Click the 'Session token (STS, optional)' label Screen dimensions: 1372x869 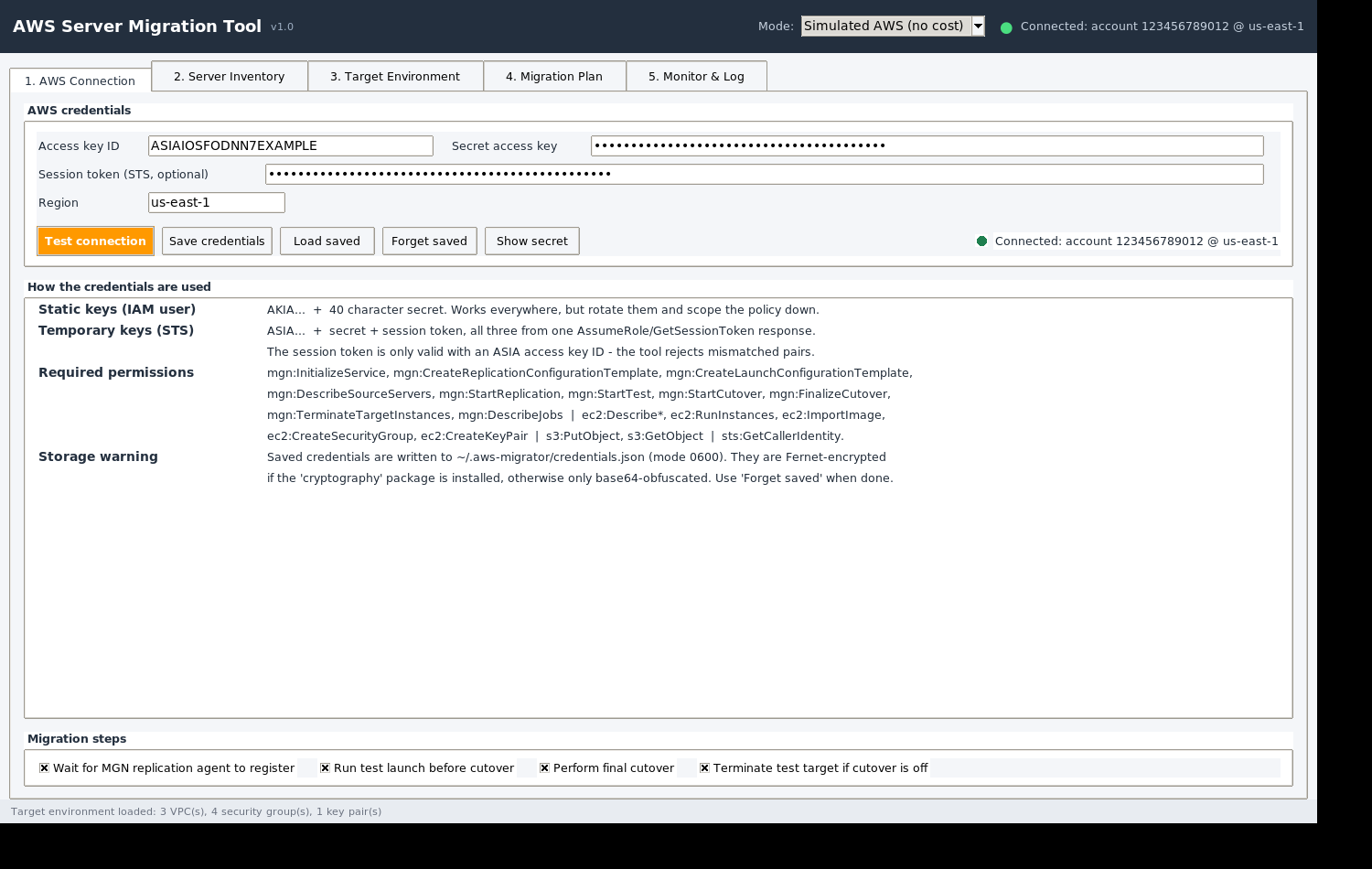(123, 174)
